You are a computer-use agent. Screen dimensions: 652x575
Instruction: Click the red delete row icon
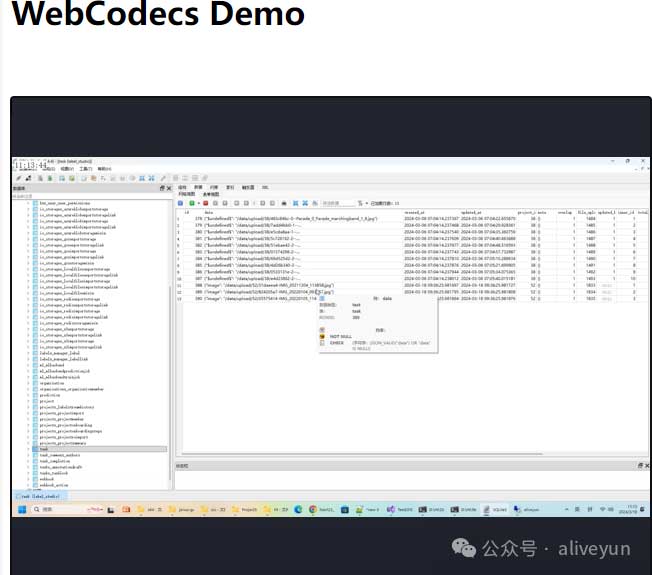point(205,203)
